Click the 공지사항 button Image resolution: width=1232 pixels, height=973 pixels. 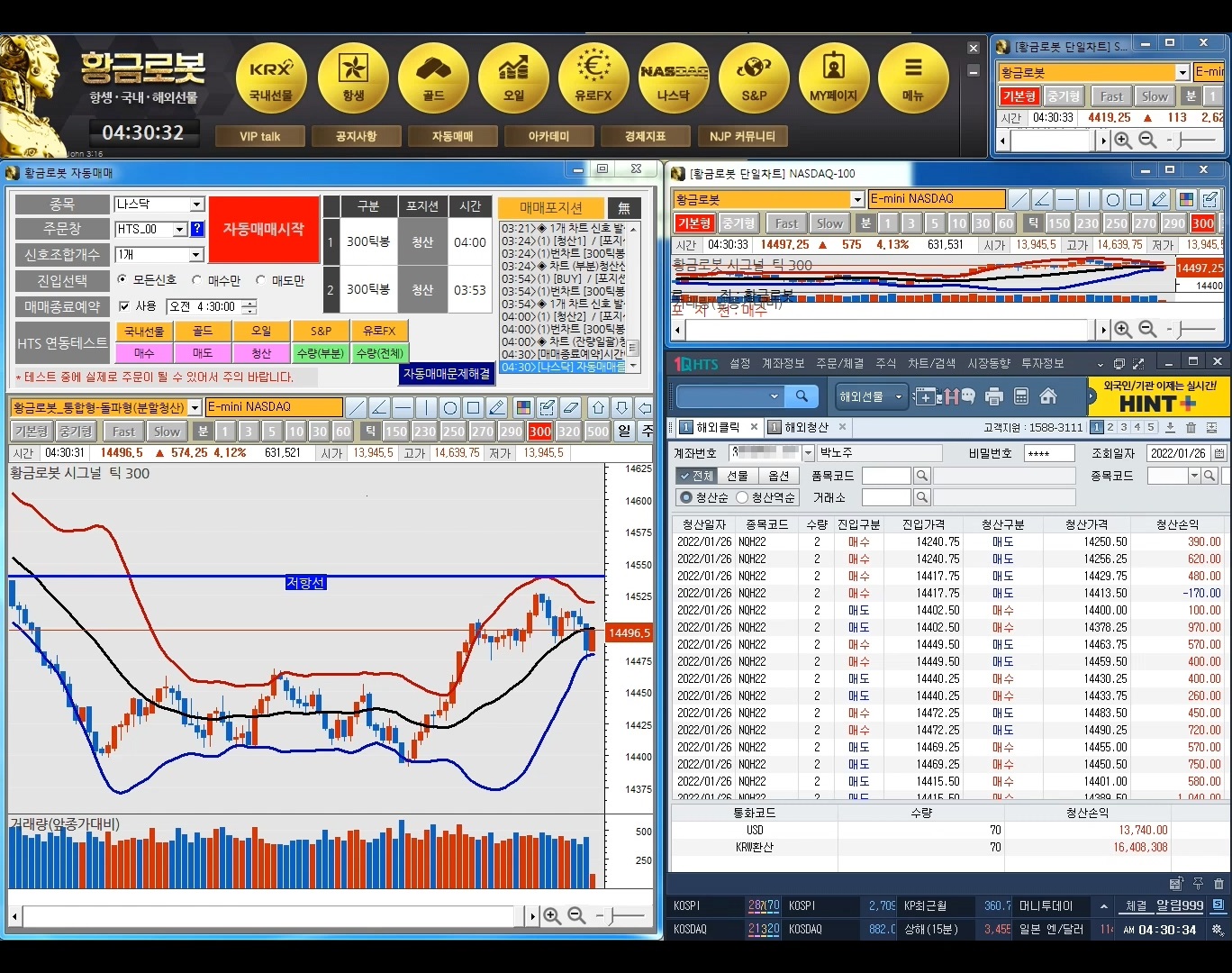[356, 137]
